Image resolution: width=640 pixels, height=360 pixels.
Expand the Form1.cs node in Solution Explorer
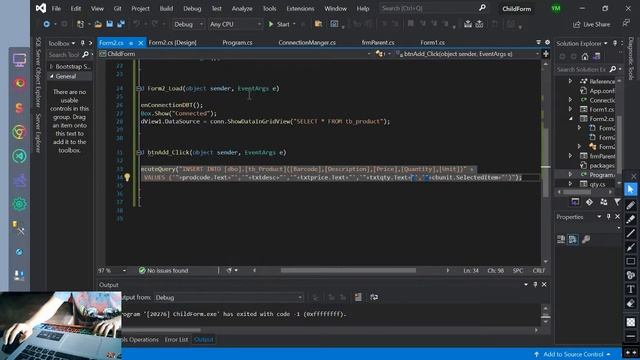570,109
